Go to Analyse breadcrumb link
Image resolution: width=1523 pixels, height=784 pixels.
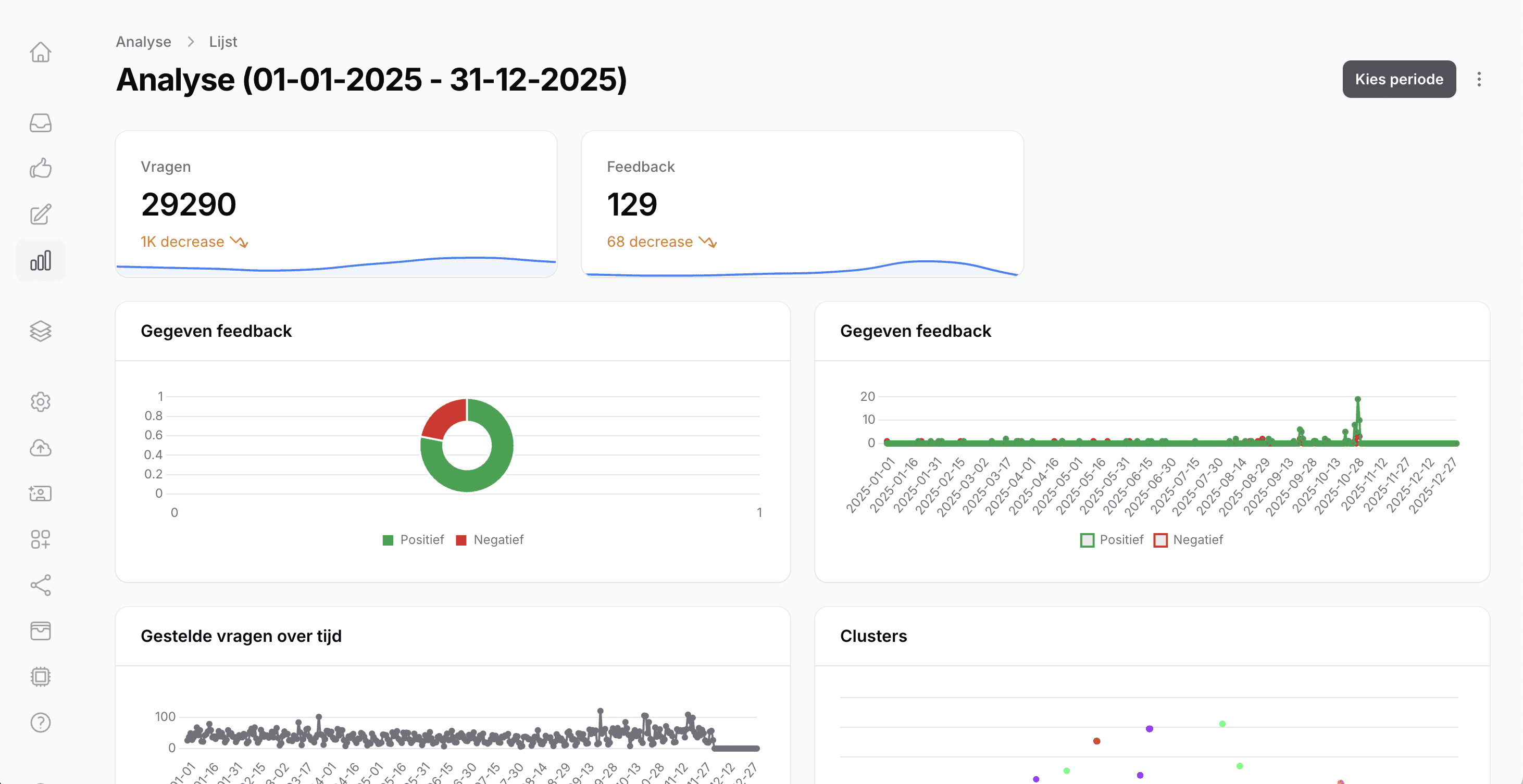pyautogui.click(x=143, y=42)
